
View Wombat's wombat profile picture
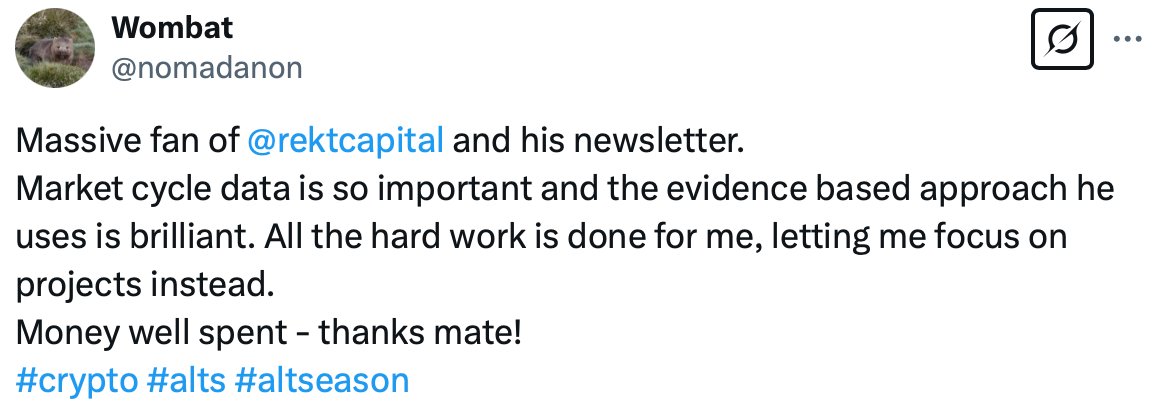click(x=55, y=48)
